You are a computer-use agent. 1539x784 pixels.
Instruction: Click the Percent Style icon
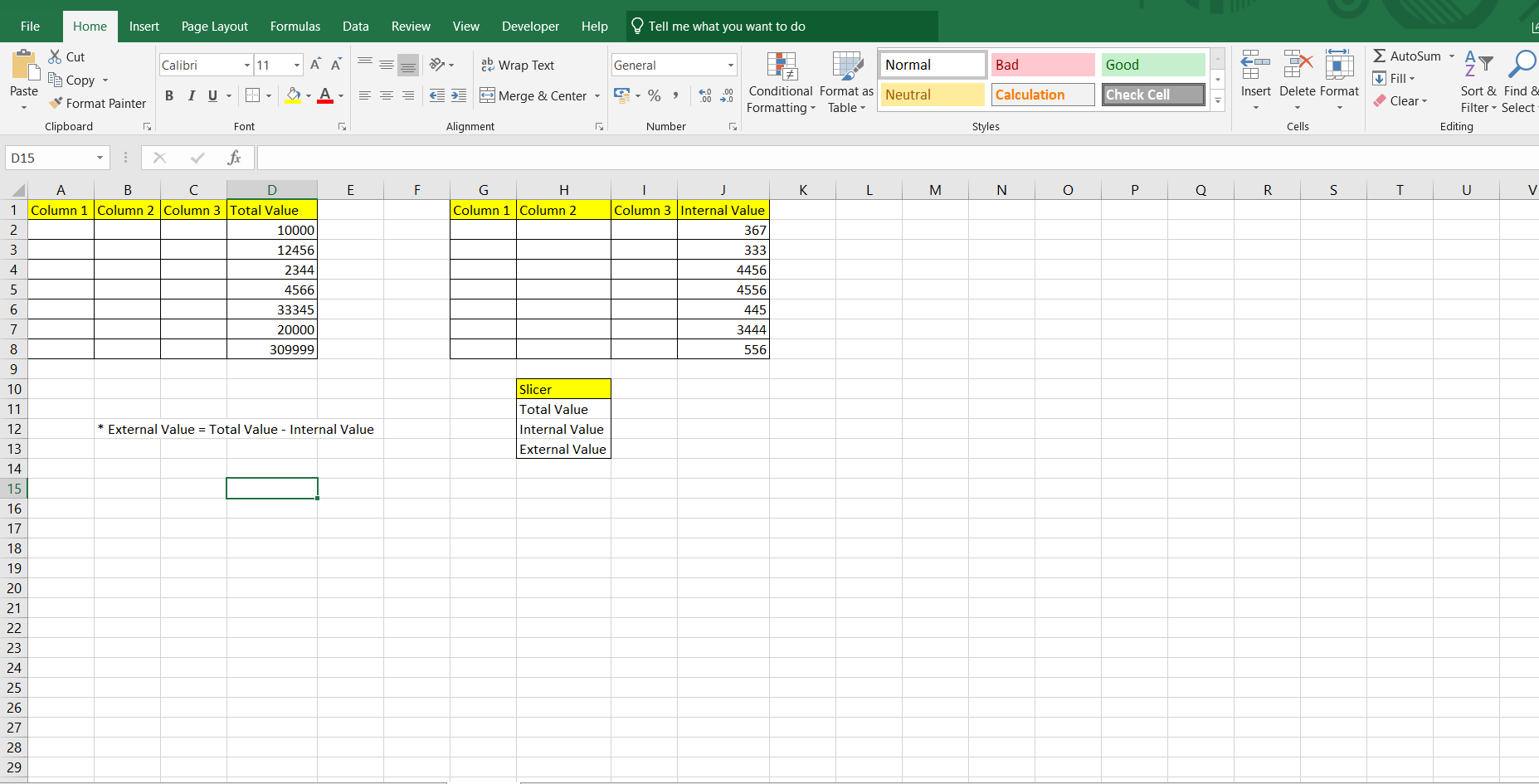click(655, 95)
